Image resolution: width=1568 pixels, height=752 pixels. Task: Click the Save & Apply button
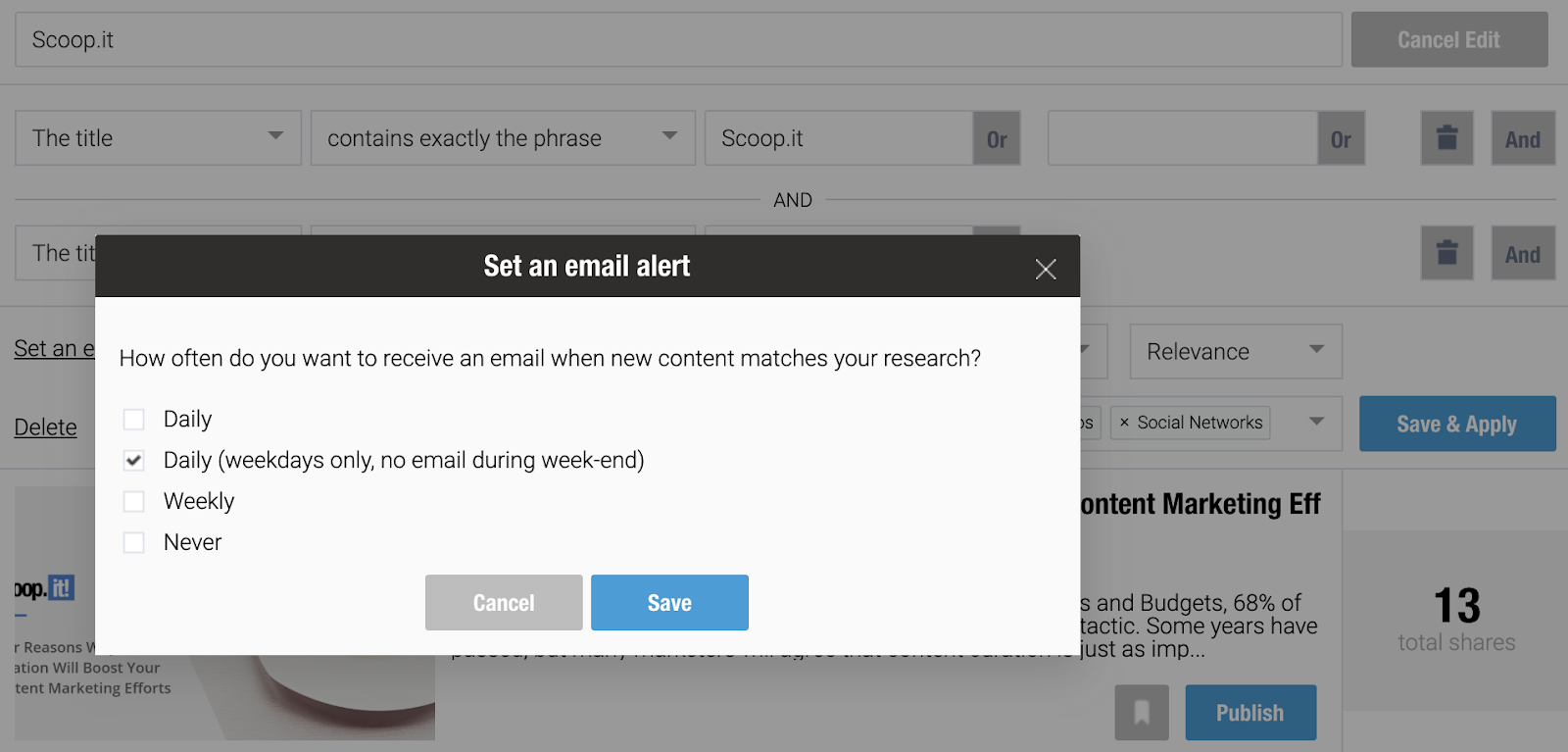point(1457,424)
